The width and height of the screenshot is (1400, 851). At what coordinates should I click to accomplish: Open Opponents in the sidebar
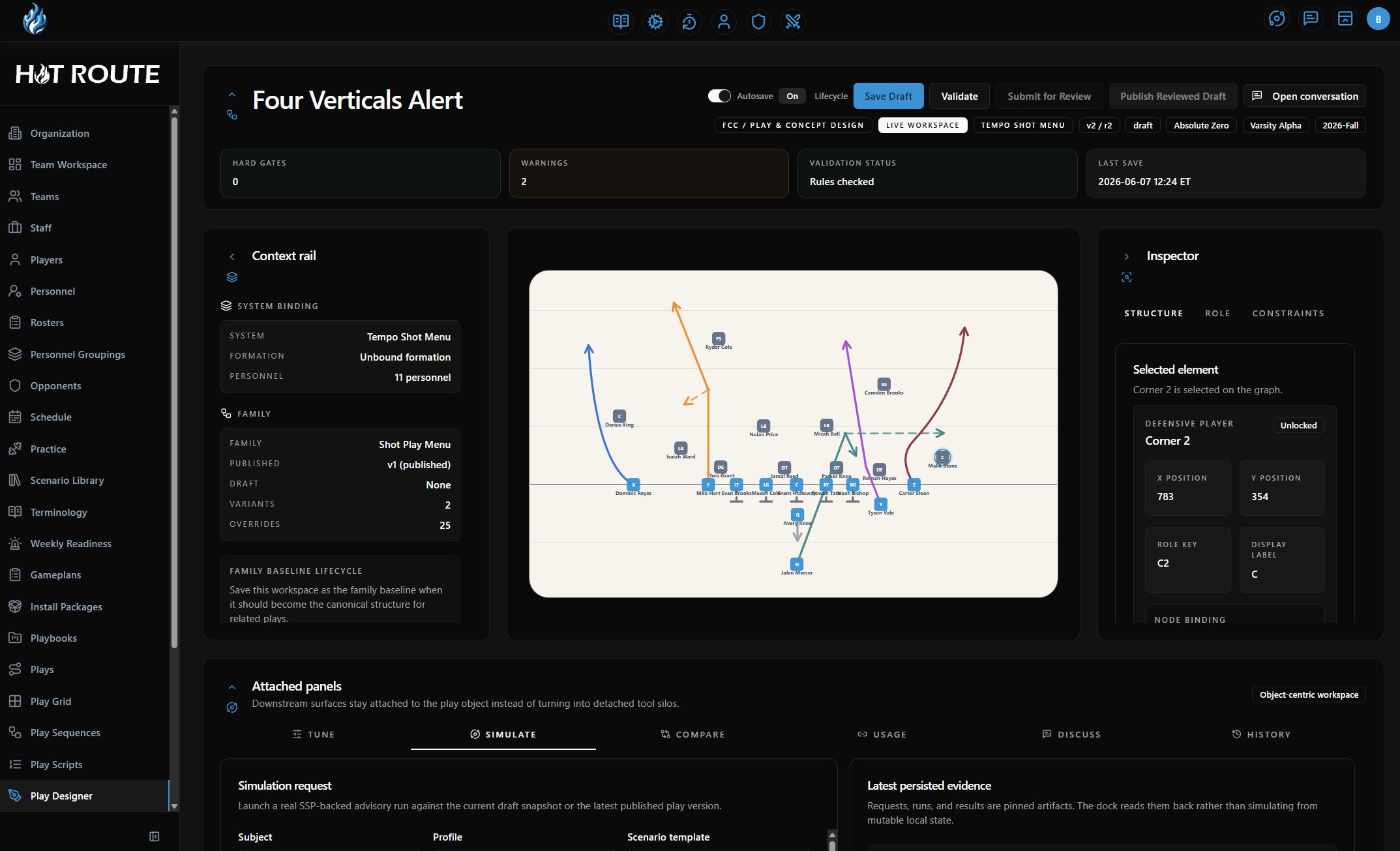click(x=85, y=385)
